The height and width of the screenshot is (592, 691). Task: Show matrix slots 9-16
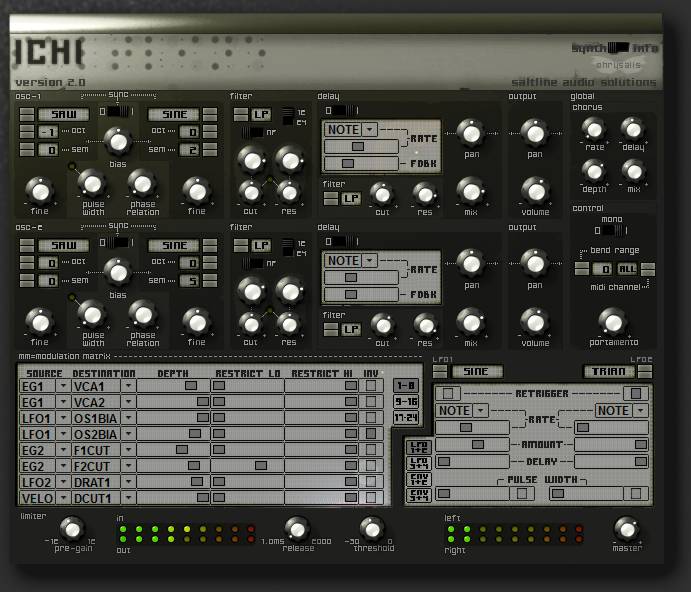pos(405,402)
